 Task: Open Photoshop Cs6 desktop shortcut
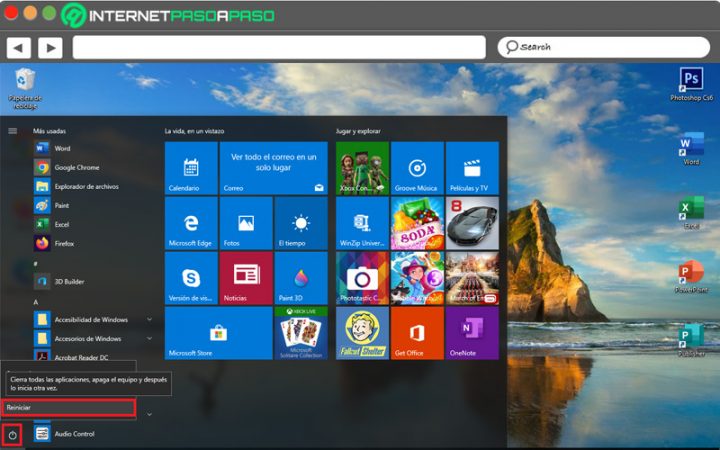point(691,83)
